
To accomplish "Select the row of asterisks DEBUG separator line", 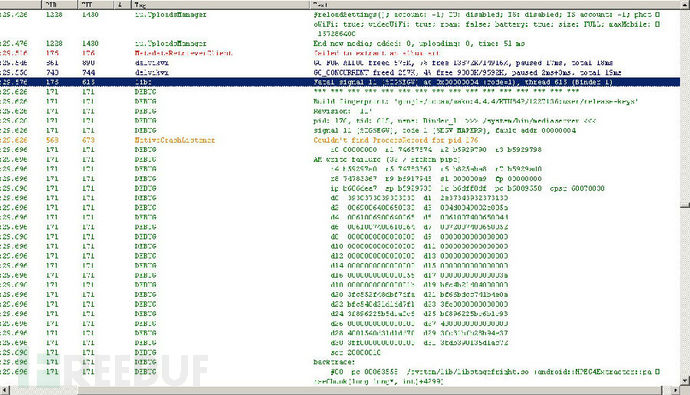I will [340, 91].
